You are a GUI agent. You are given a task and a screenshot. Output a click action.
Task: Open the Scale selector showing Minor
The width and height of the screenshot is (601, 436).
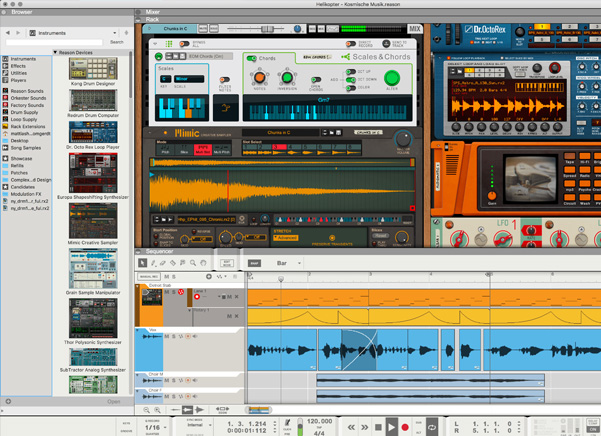point(189,79)
